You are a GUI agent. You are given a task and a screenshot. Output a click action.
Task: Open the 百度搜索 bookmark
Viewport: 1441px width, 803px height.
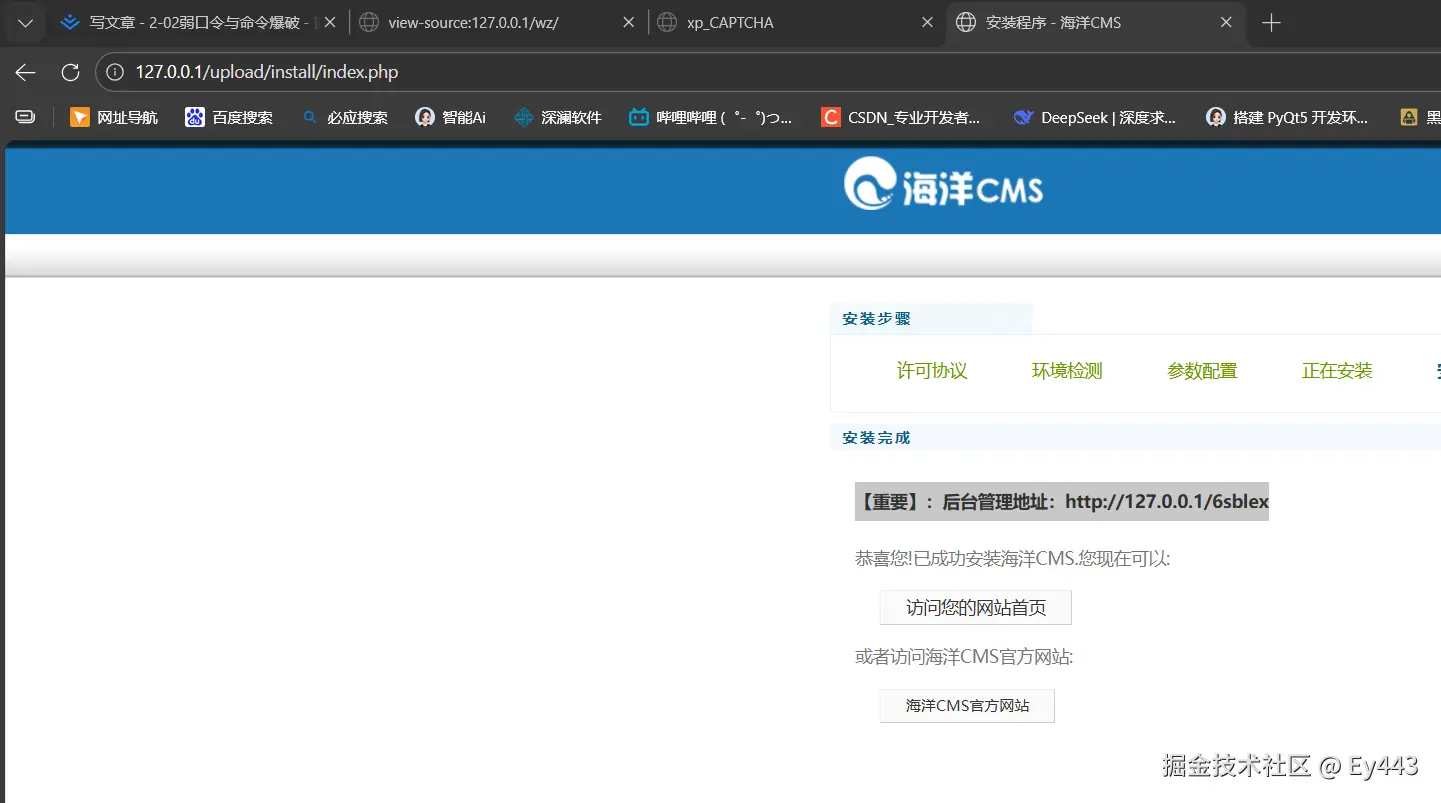[229, 117]
